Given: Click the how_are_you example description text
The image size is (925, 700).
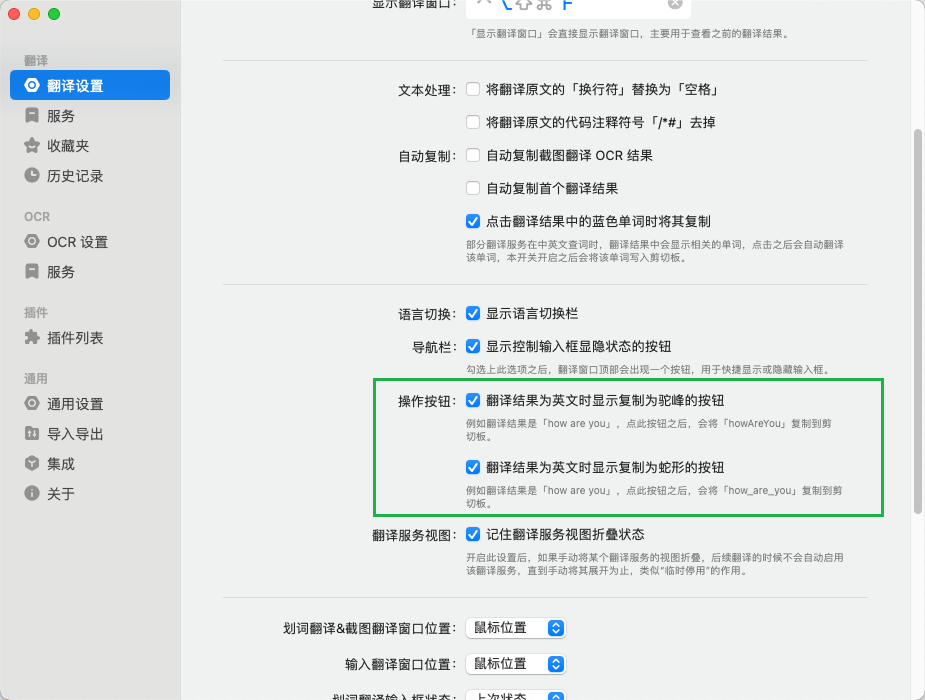Looking at the screenshot, I should (x=654, y=497).
